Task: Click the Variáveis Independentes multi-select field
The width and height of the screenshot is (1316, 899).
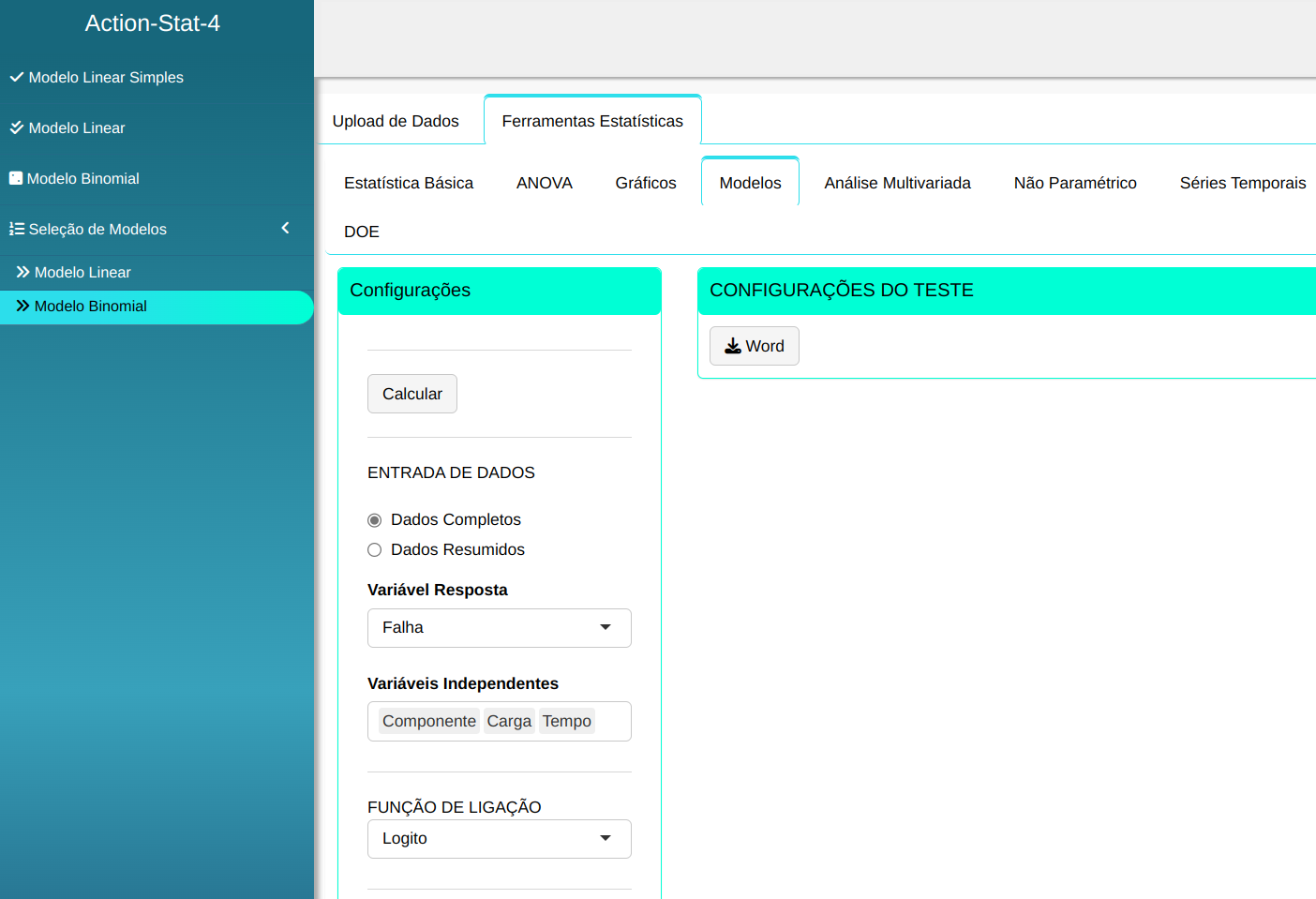Action: tap(611, 722)
